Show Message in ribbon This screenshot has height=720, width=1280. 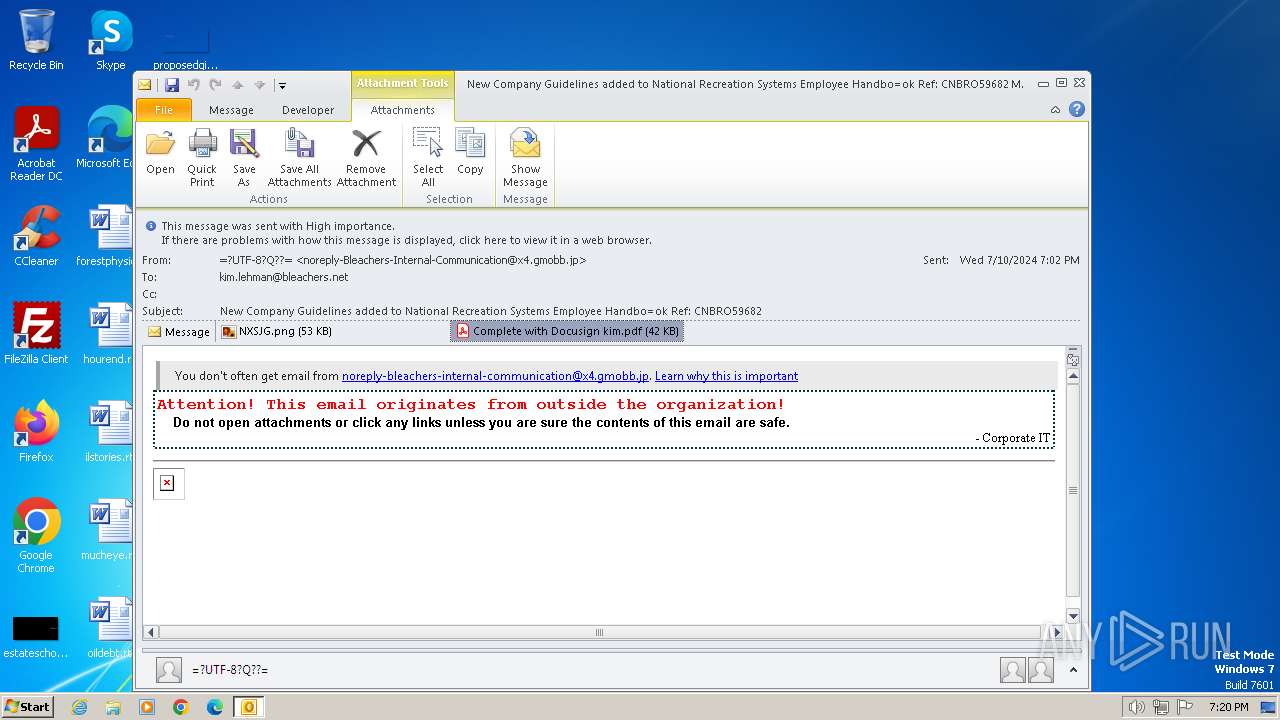(x=525, y=158)
